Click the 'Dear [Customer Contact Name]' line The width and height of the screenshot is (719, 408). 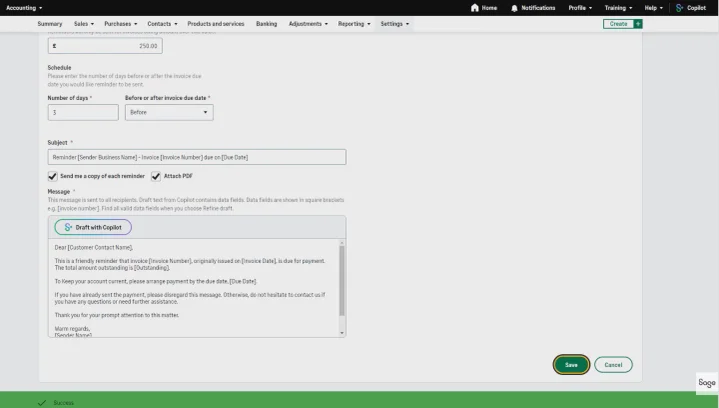(x=94, y=248)
